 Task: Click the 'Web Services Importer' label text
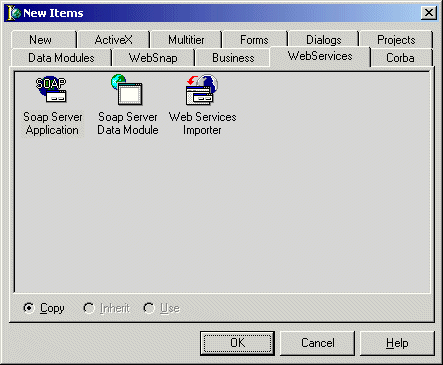tap(202, 123)
